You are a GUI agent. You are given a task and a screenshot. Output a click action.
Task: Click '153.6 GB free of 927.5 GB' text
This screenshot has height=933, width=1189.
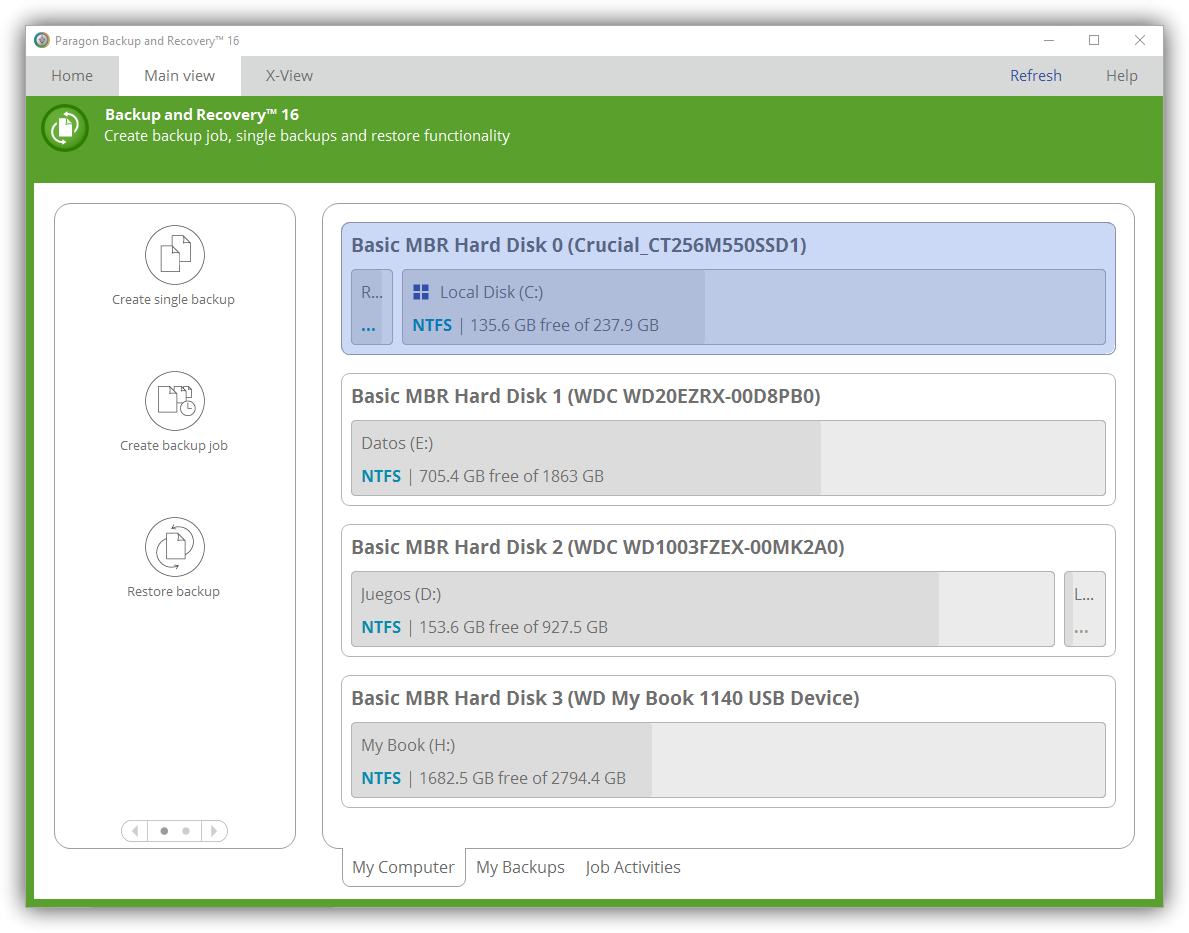coord(513,627)
